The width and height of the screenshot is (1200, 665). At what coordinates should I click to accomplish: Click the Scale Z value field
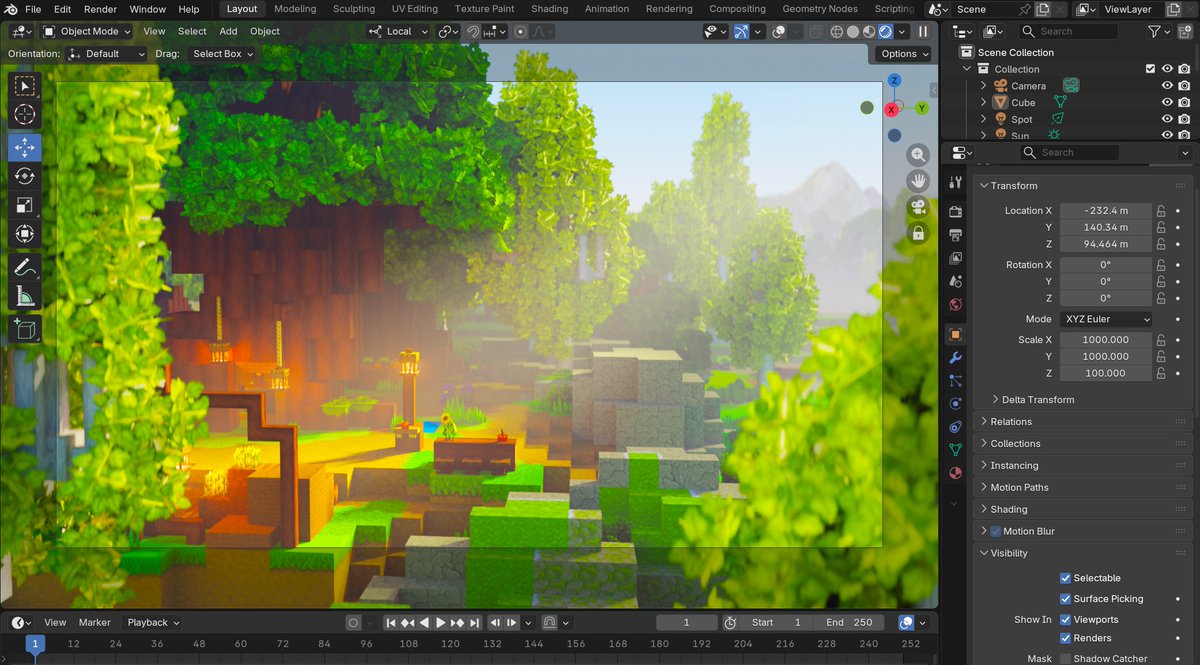(x=1105, y=373)
